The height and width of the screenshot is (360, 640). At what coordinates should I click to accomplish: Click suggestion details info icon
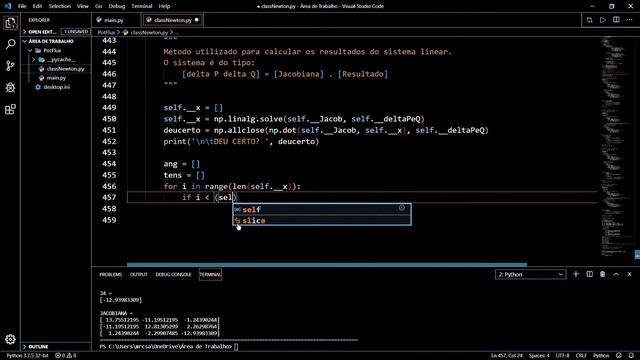point(402,208)
